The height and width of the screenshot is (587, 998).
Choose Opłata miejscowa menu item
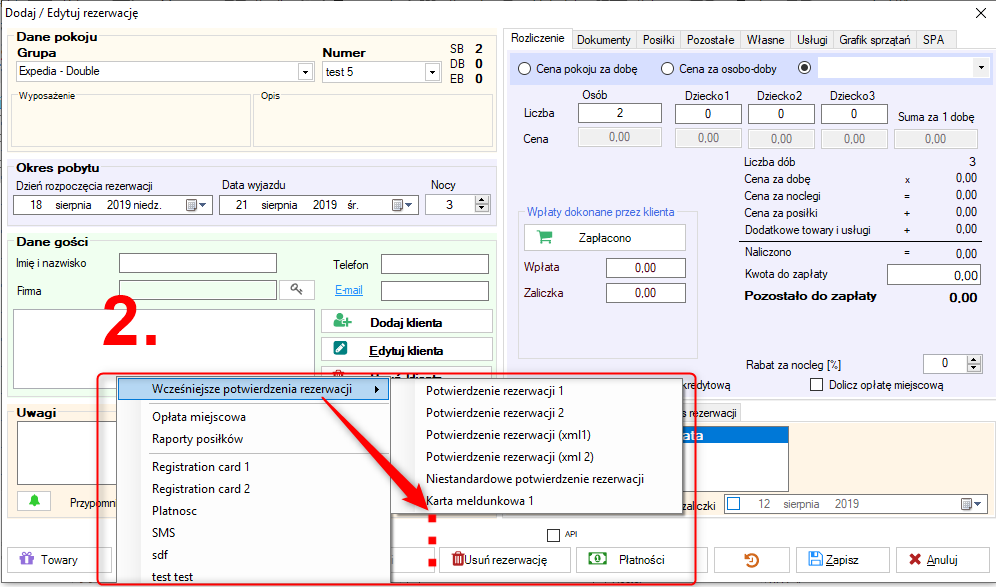click(253, 417)
